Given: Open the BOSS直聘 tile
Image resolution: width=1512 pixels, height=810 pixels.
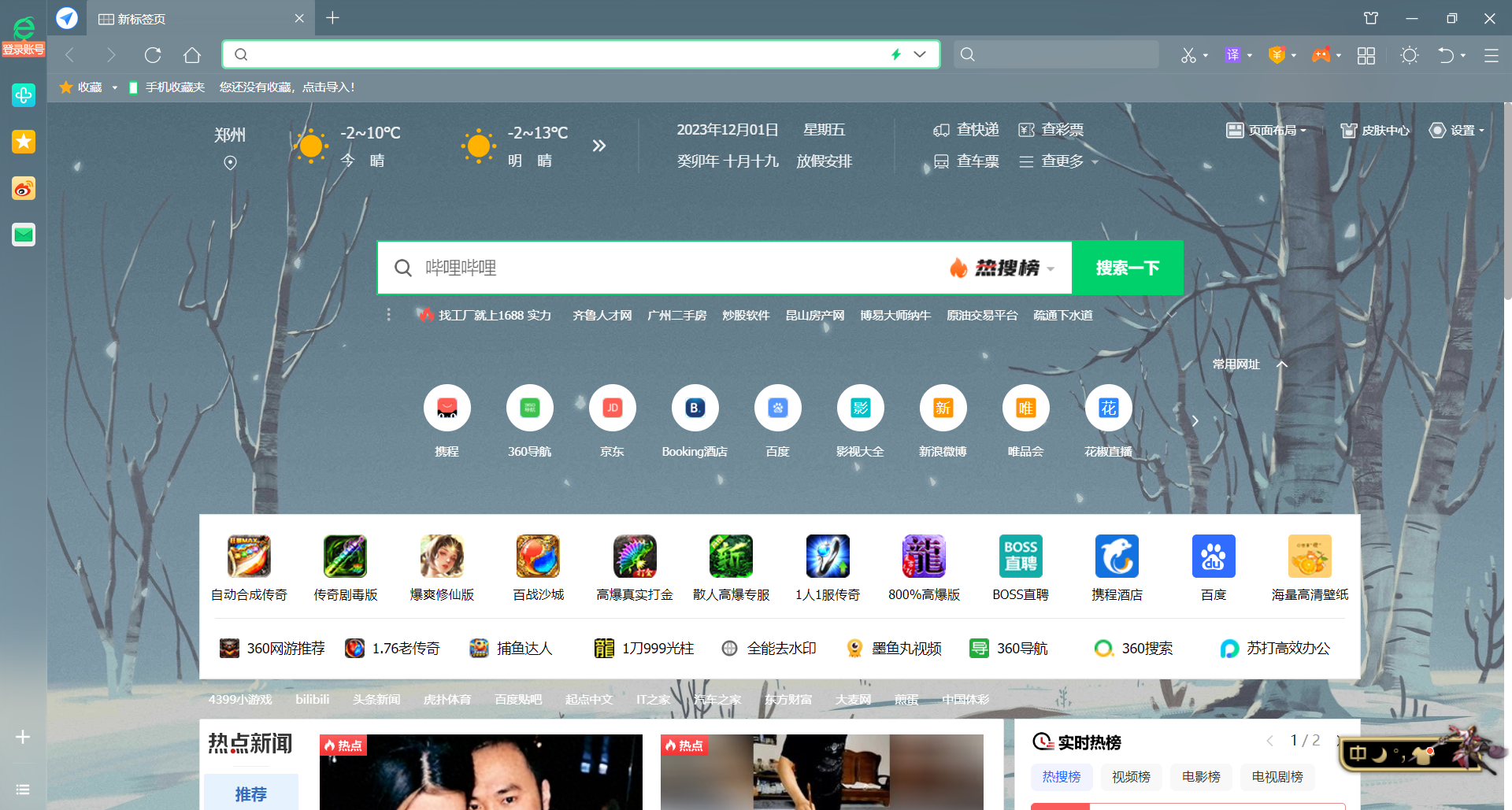Looking at the screenshot, I should tap(1021, 568).
